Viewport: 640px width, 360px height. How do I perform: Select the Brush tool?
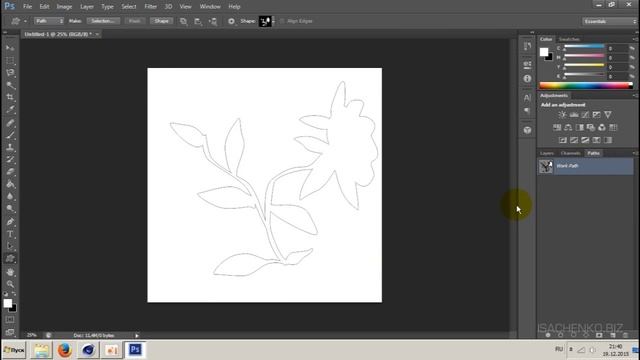coord(10,135)
